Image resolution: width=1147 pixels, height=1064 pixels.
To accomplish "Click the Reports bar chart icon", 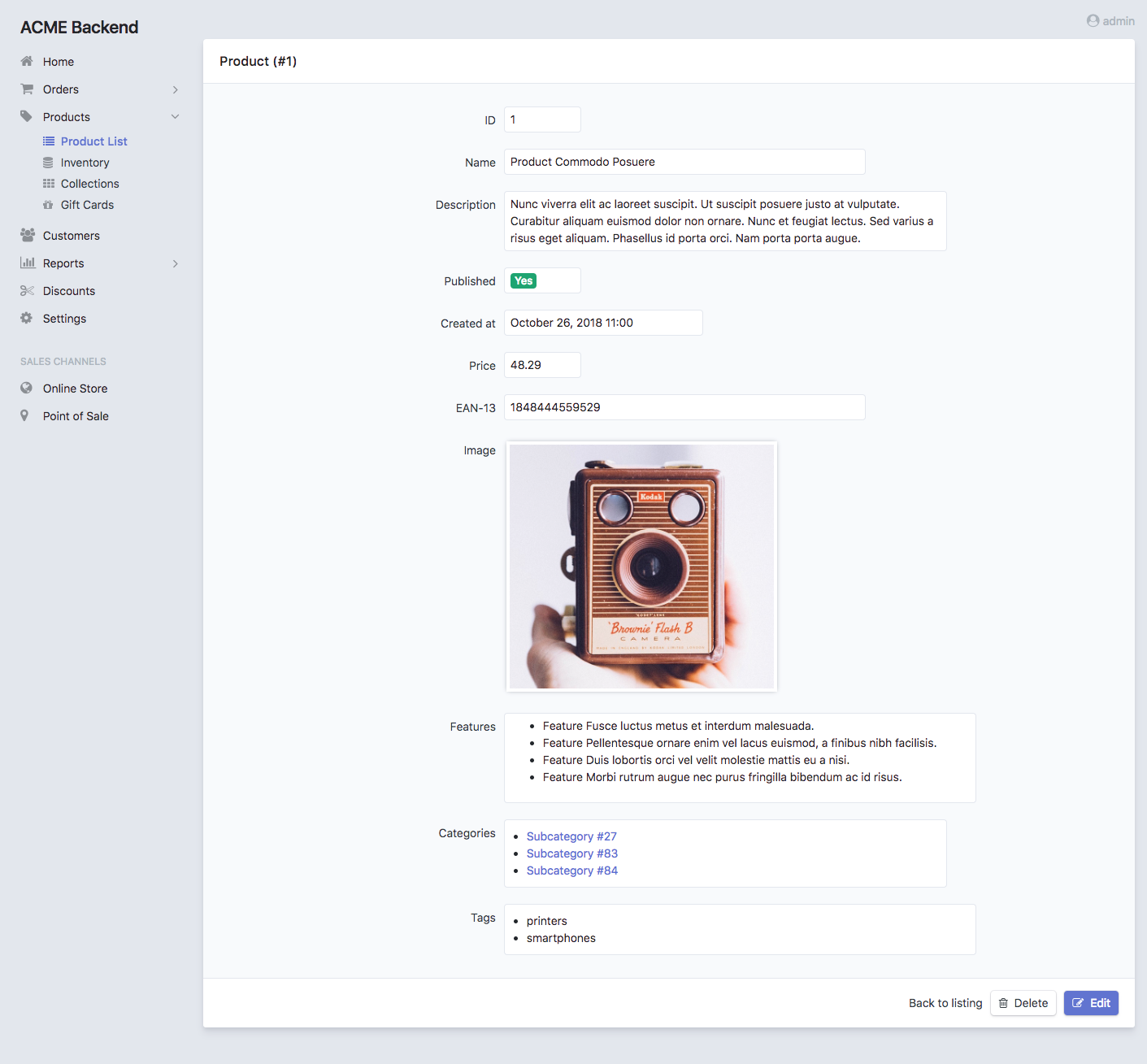I will (x=27, y=263).
